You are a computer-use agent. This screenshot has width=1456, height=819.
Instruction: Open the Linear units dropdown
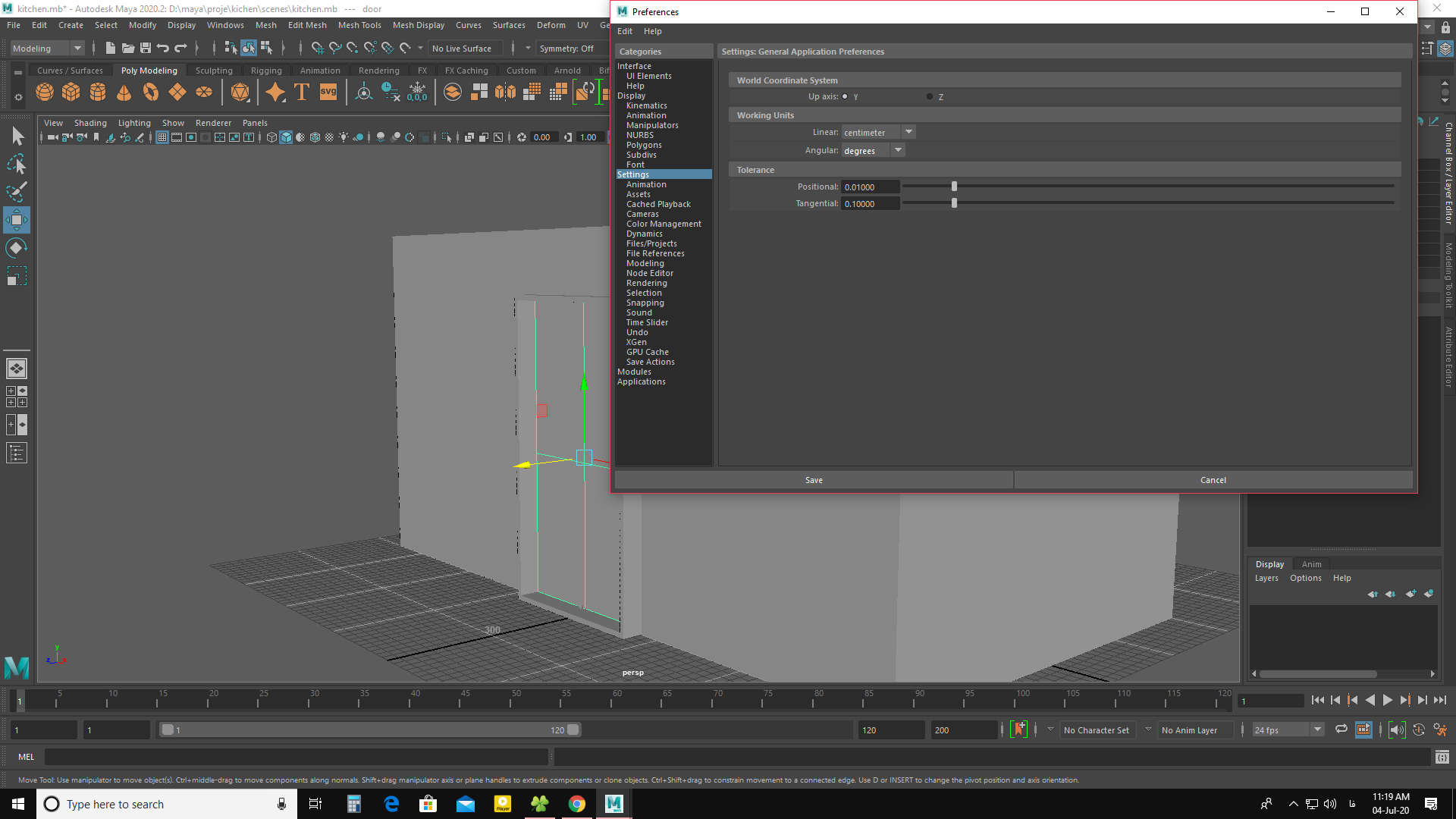tap(877, 131)
